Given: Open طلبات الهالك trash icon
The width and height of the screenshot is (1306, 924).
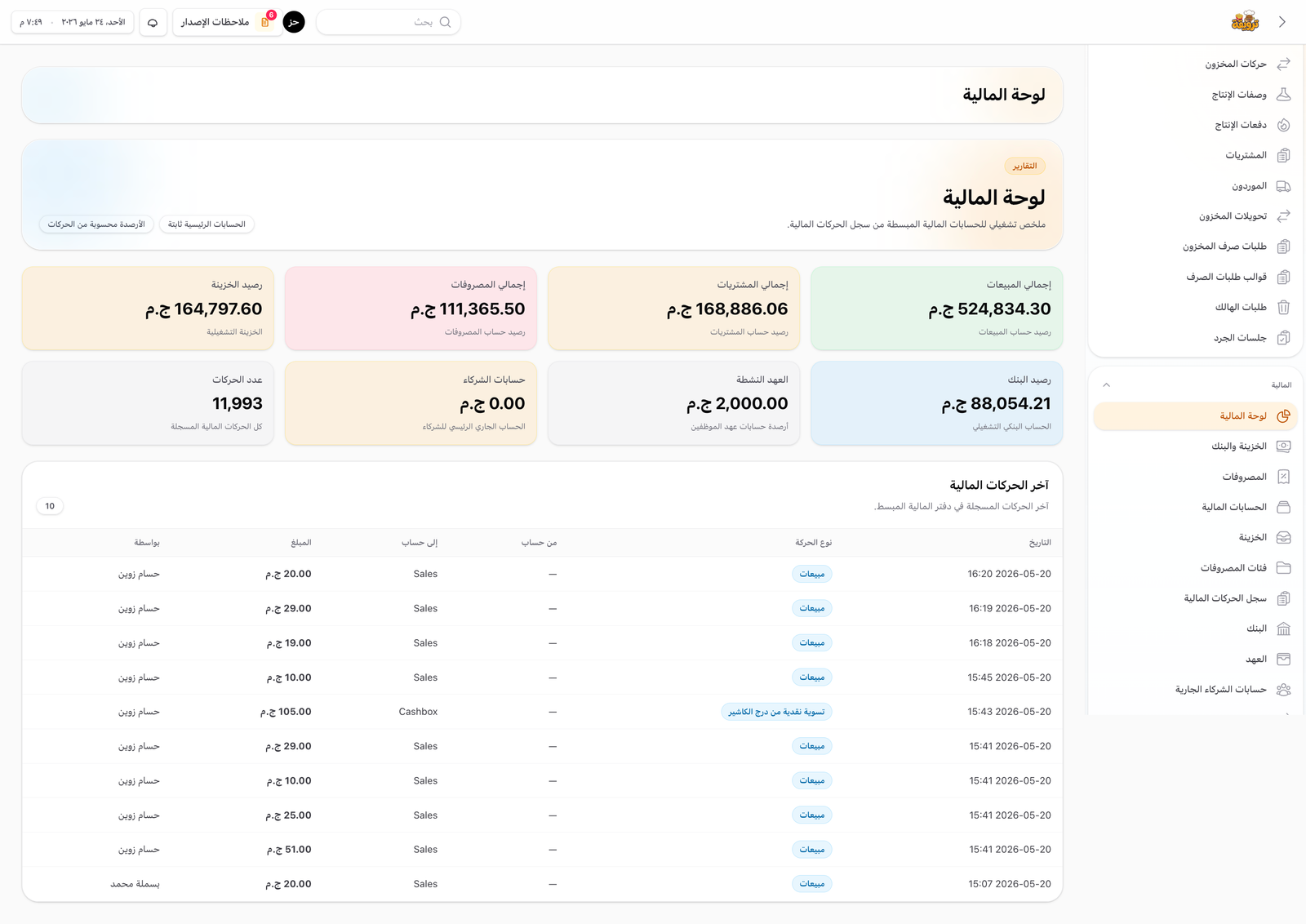Looking at the screenshot, I should [1283, 307].
